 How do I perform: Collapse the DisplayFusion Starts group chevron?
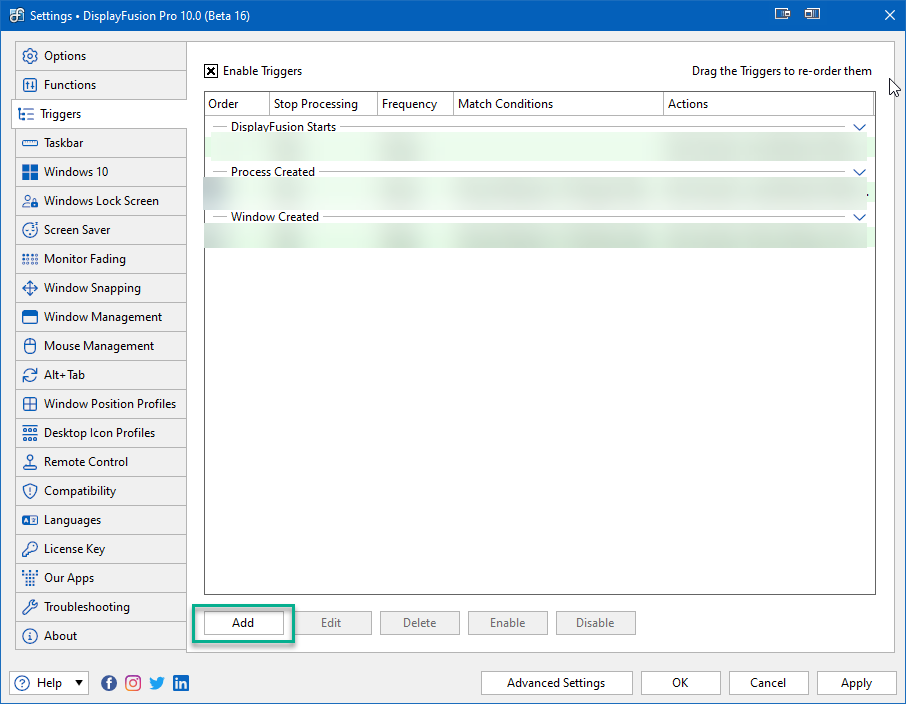pos(859,127)
